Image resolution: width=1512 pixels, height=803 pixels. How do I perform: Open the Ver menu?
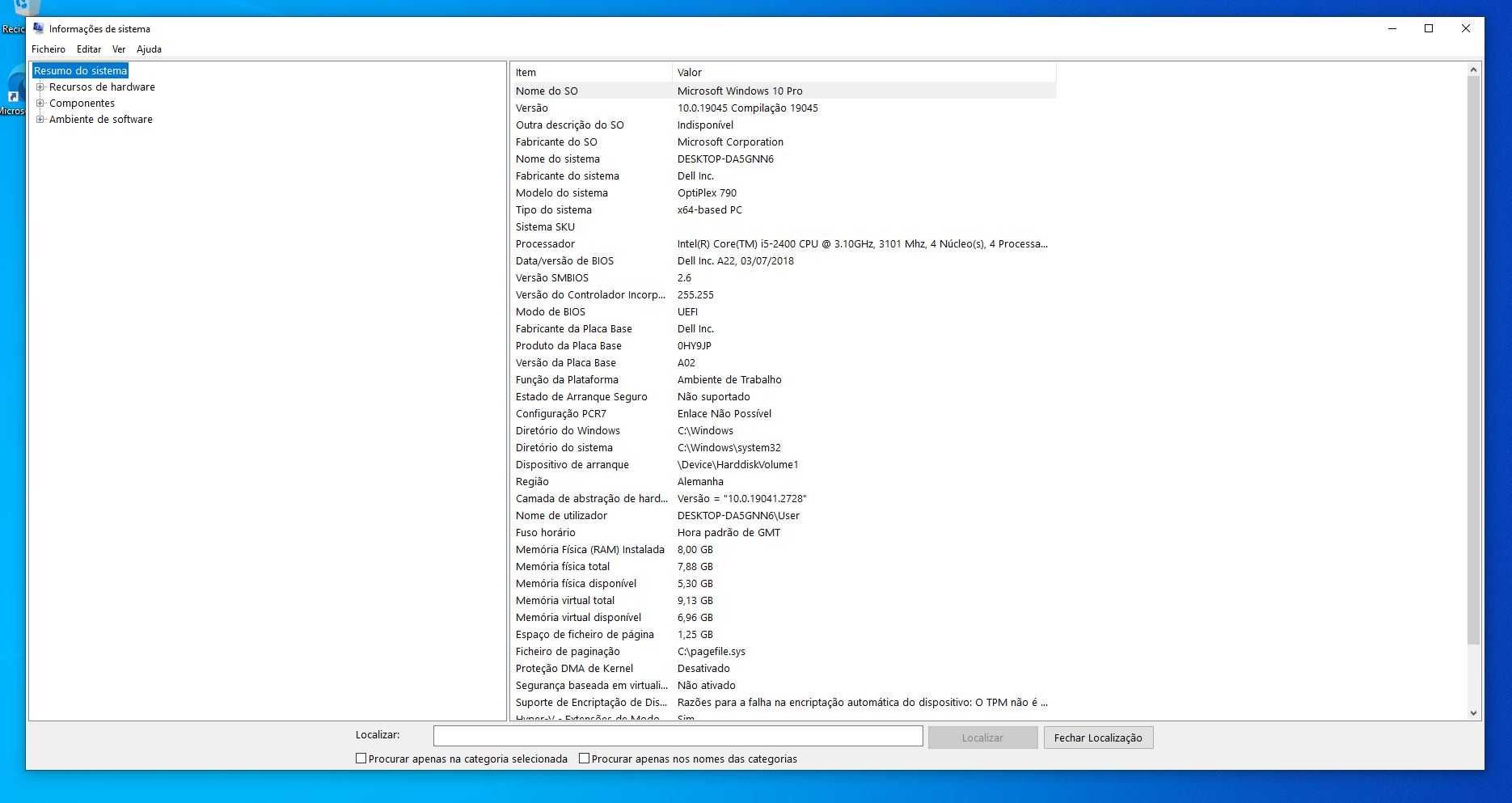tap(119, 49)
